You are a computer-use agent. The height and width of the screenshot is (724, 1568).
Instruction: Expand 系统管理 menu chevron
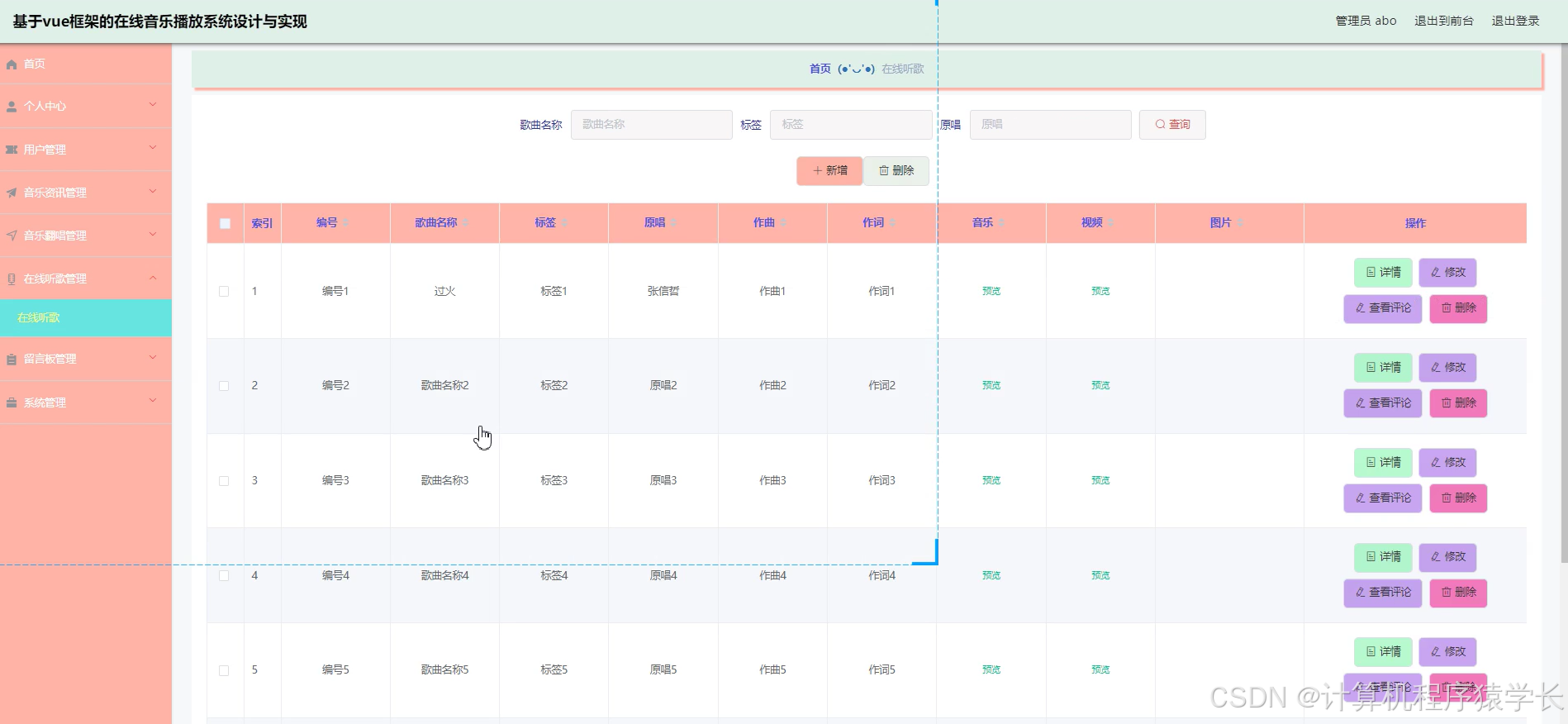153,401
